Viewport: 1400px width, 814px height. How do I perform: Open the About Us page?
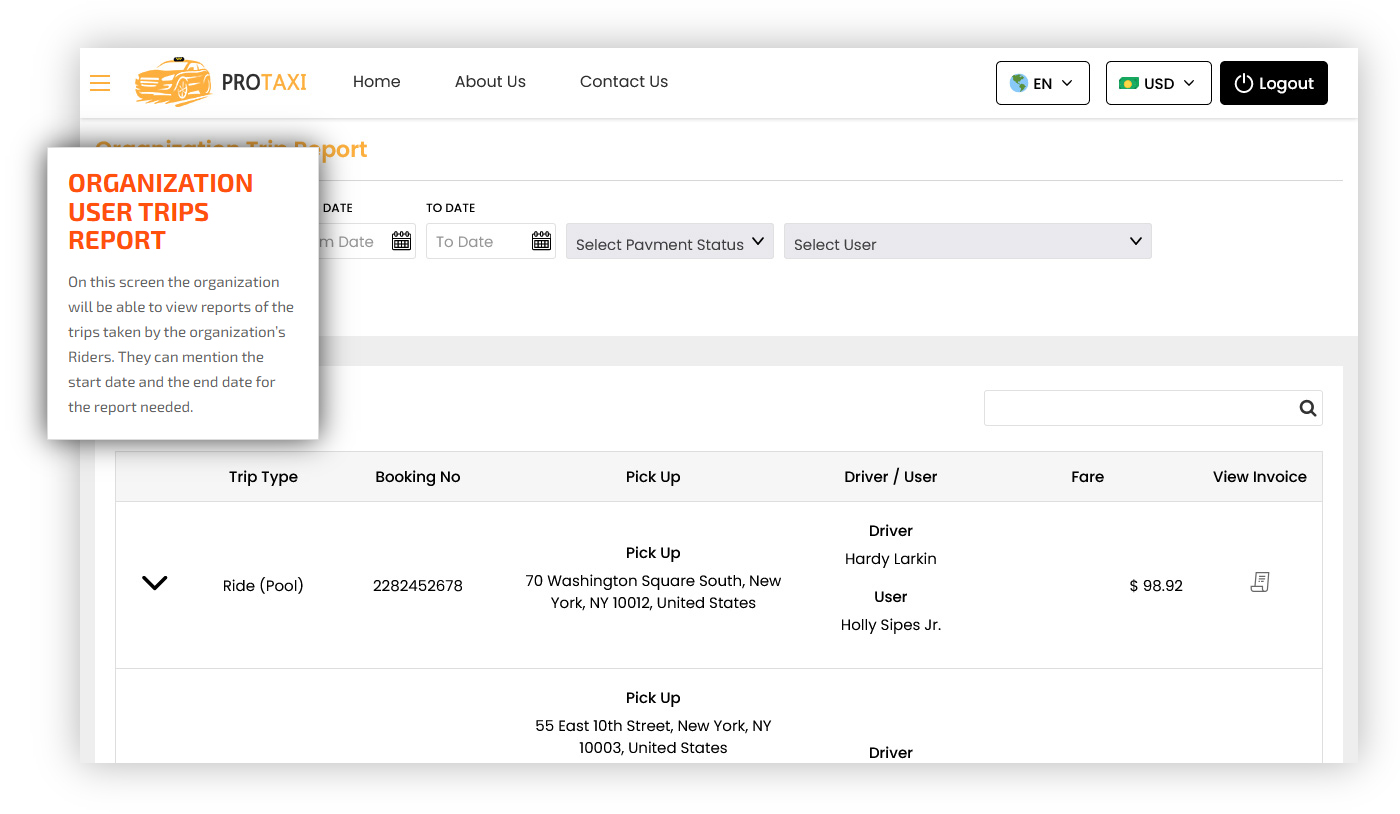pos(490,82)
